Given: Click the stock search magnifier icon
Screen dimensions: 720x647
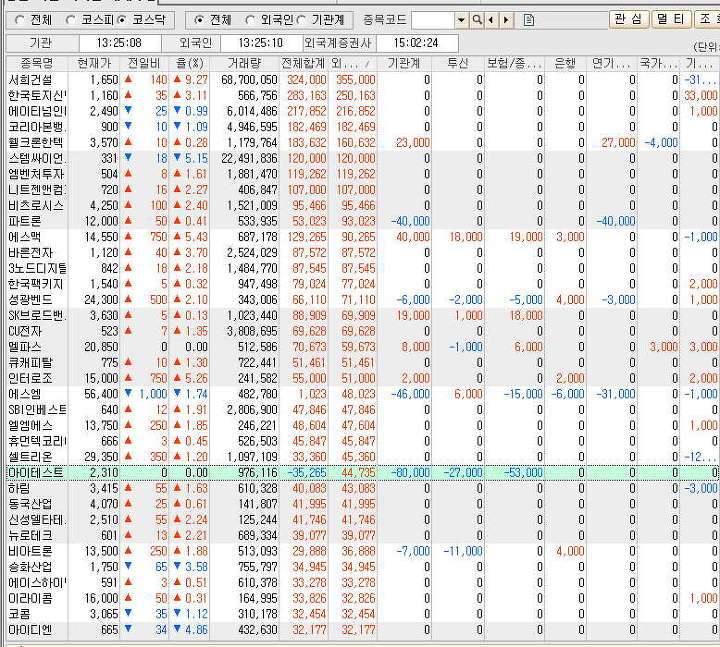Looking at the screenshot, I should coord(478,20).
